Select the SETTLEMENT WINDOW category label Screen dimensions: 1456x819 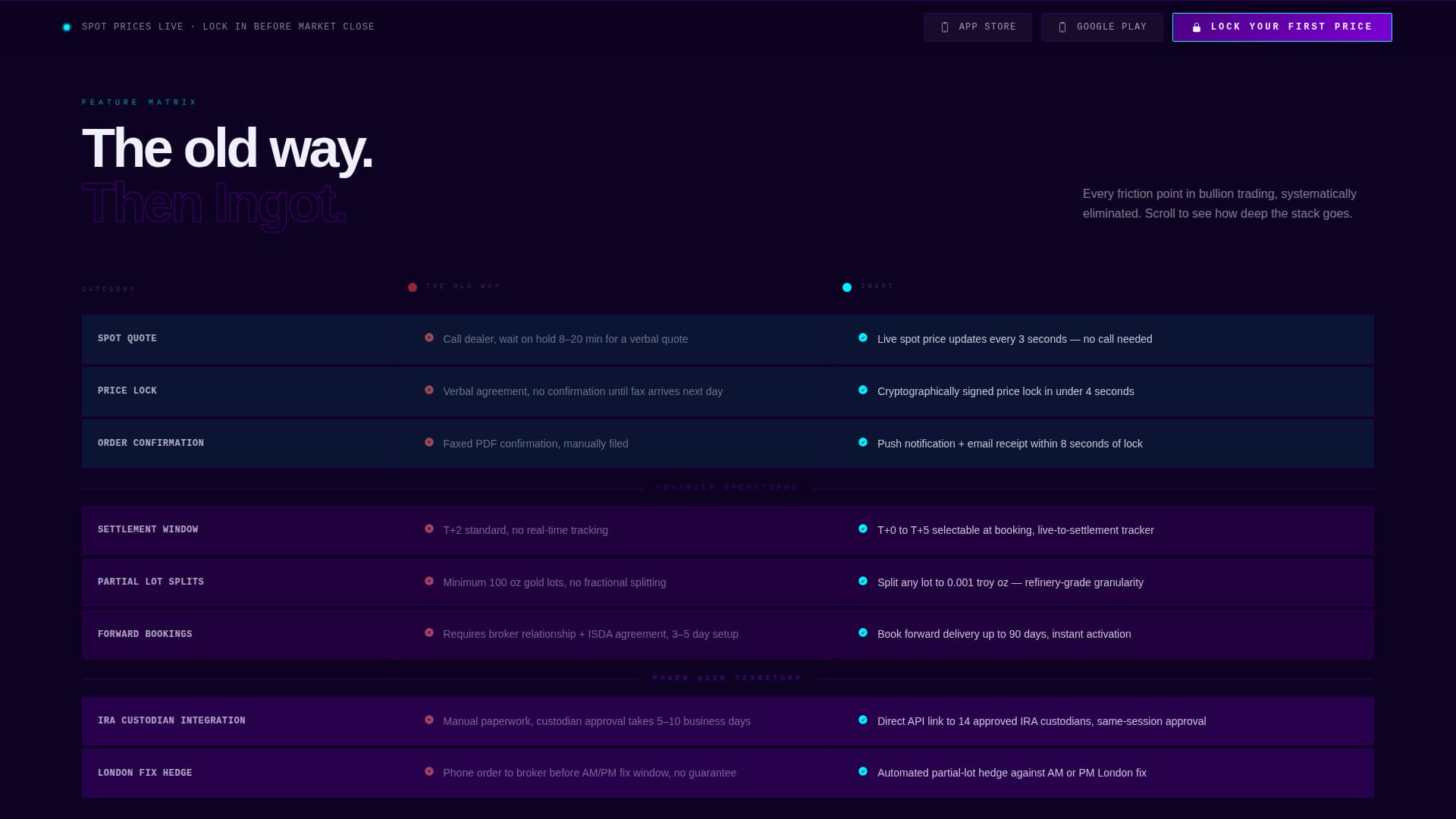click(148, 529)
